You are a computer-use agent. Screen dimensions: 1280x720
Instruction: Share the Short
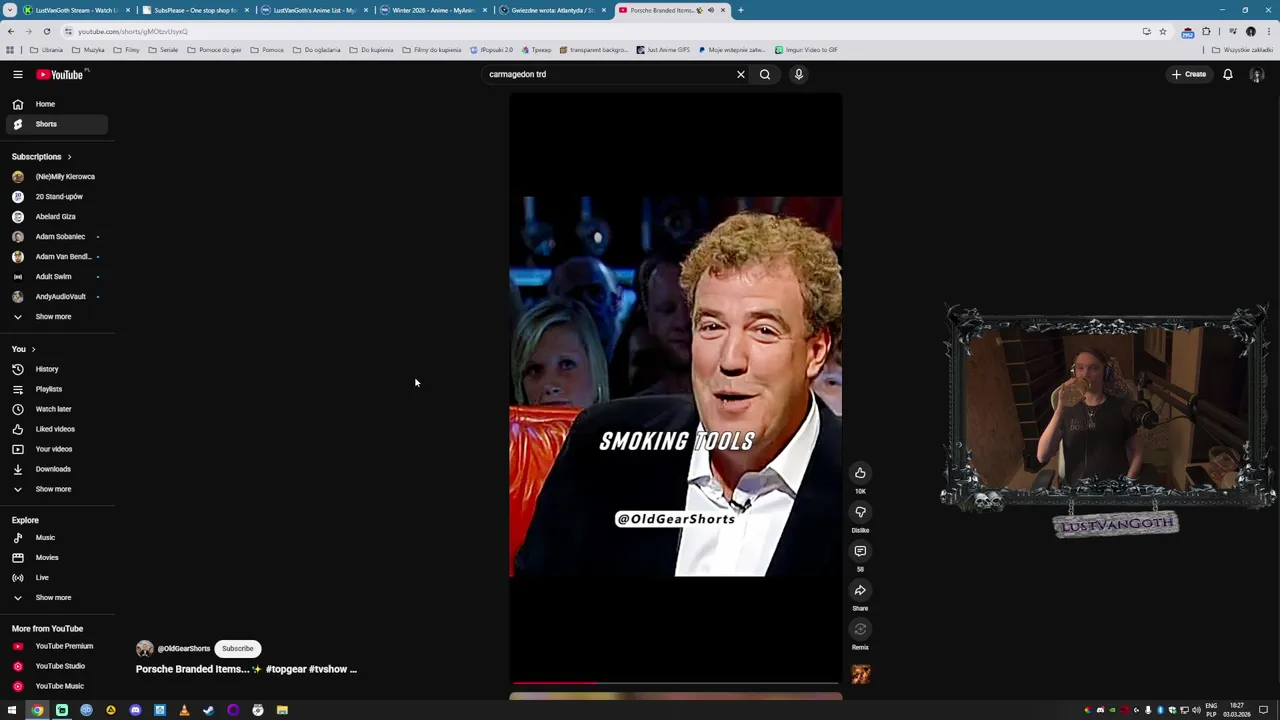click(x=860, y=590)
